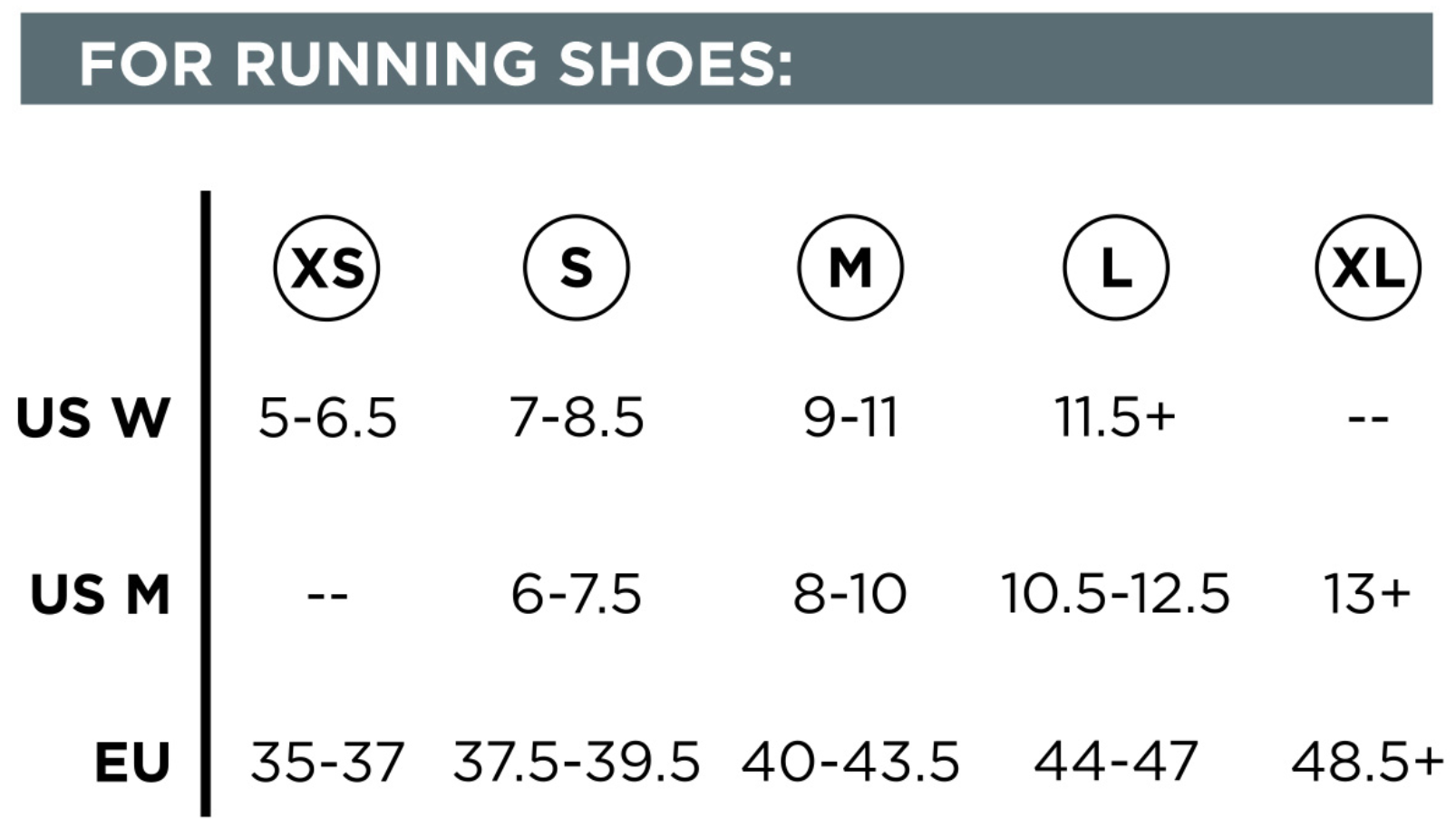Viewport: 1456px width, 827px height.
Task: Select US women's size 7-8.5 cell
Action: (577, 418)
